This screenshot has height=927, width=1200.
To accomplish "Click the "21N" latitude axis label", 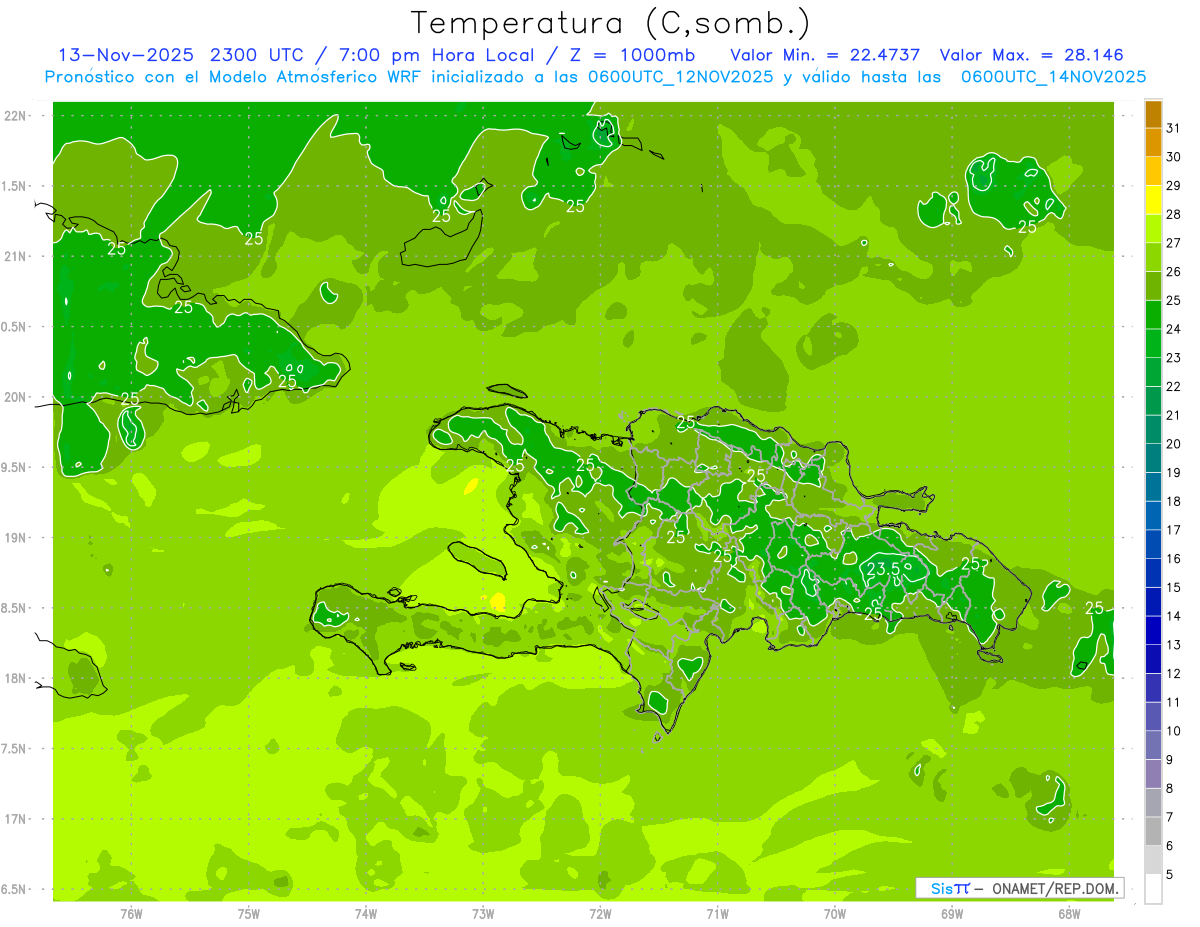I will 14,256.
